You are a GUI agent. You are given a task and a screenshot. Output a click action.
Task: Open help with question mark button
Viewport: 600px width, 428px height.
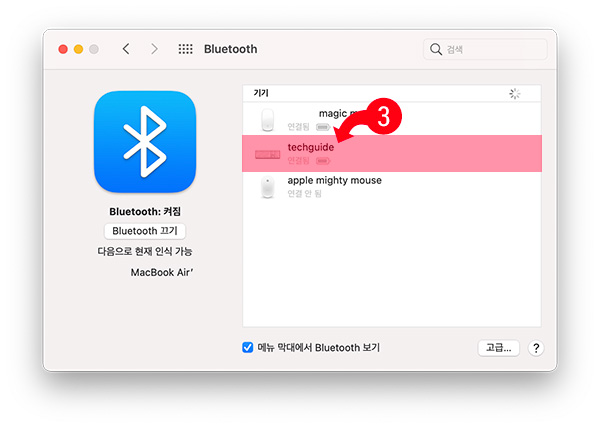pyautogui.click(x=536, y=348)
